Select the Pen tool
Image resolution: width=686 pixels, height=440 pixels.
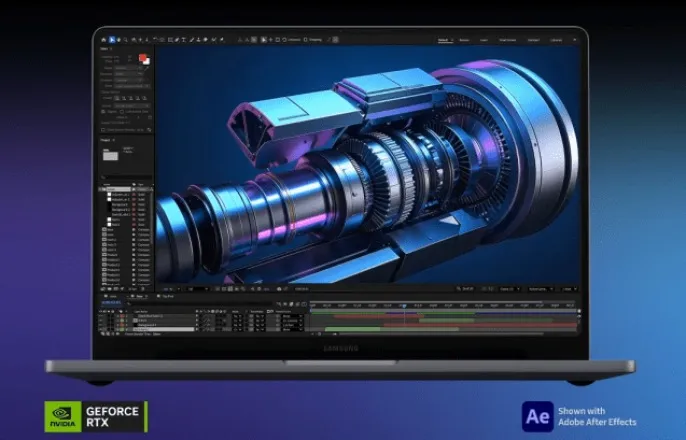[177, 40]
